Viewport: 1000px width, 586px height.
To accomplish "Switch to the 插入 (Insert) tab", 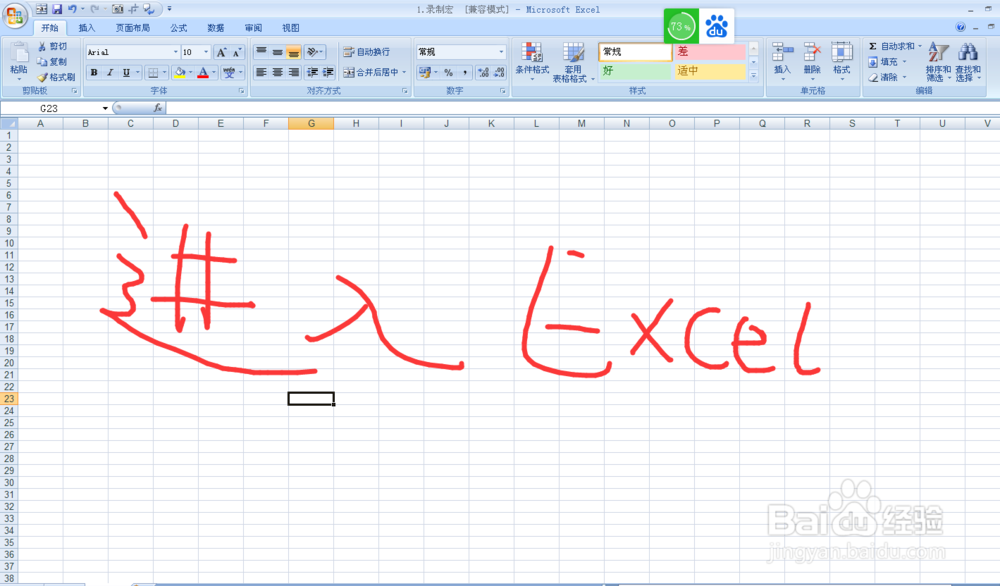I will (86, 27).
